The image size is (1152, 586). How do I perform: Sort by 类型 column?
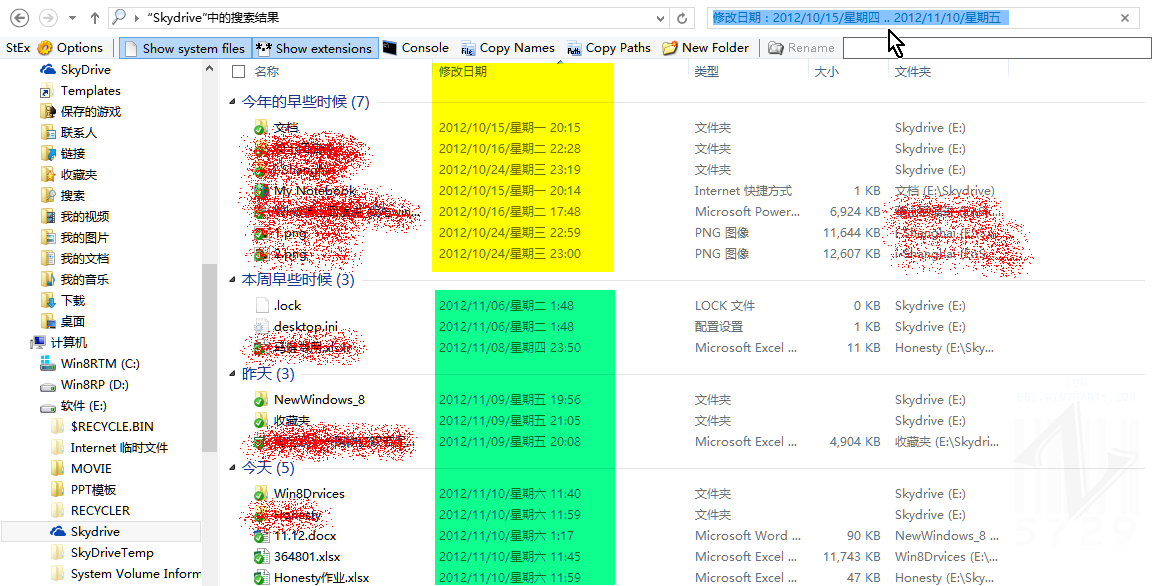tap(707, 71)
